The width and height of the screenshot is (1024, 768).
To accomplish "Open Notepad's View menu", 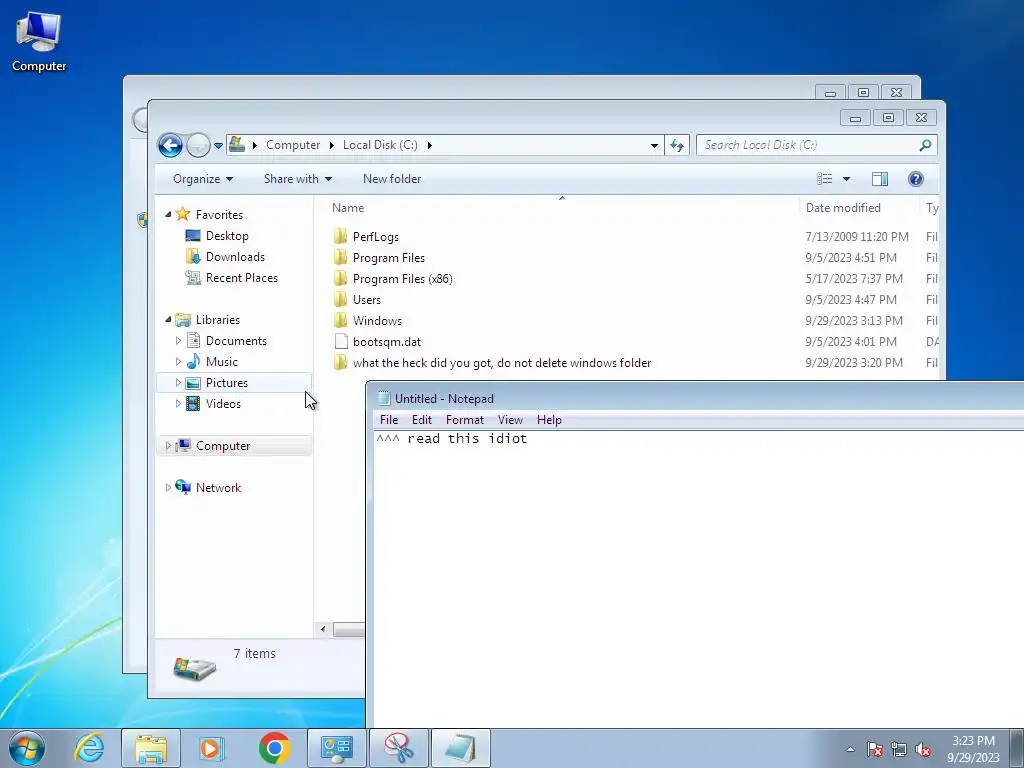I will pyautogui.click(x=510, y=420).
